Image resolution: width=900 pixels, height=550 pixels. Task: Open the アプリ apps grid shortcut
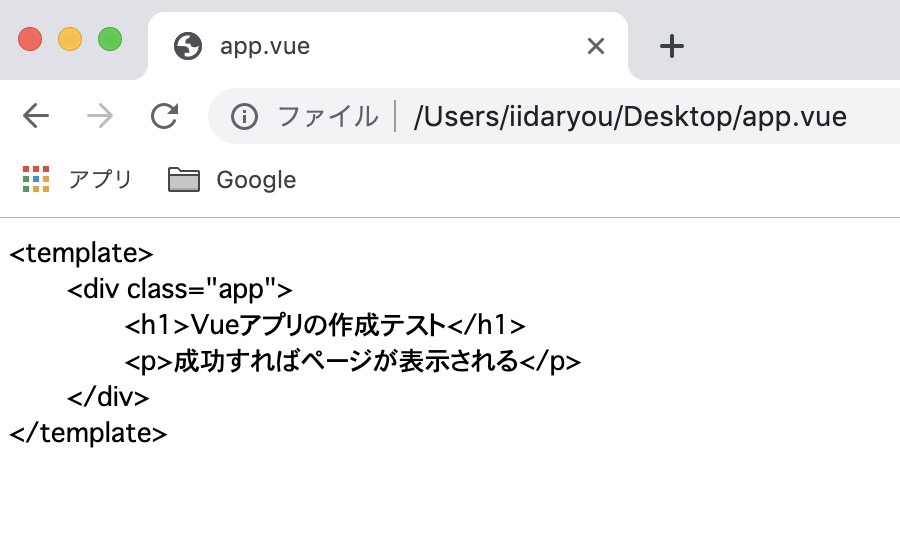pyautogui.click(x=77, y=179)
